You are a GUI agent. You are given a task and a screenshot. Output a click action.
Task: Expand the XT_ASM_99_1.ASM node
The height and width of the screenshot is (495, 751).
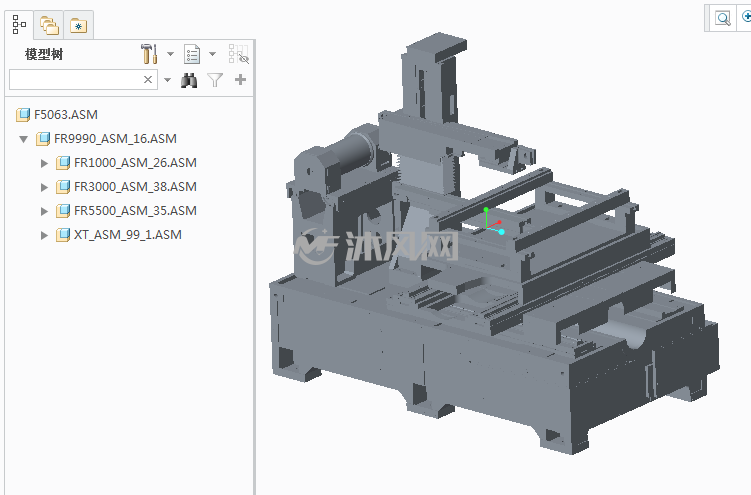(x=44, y=235)
